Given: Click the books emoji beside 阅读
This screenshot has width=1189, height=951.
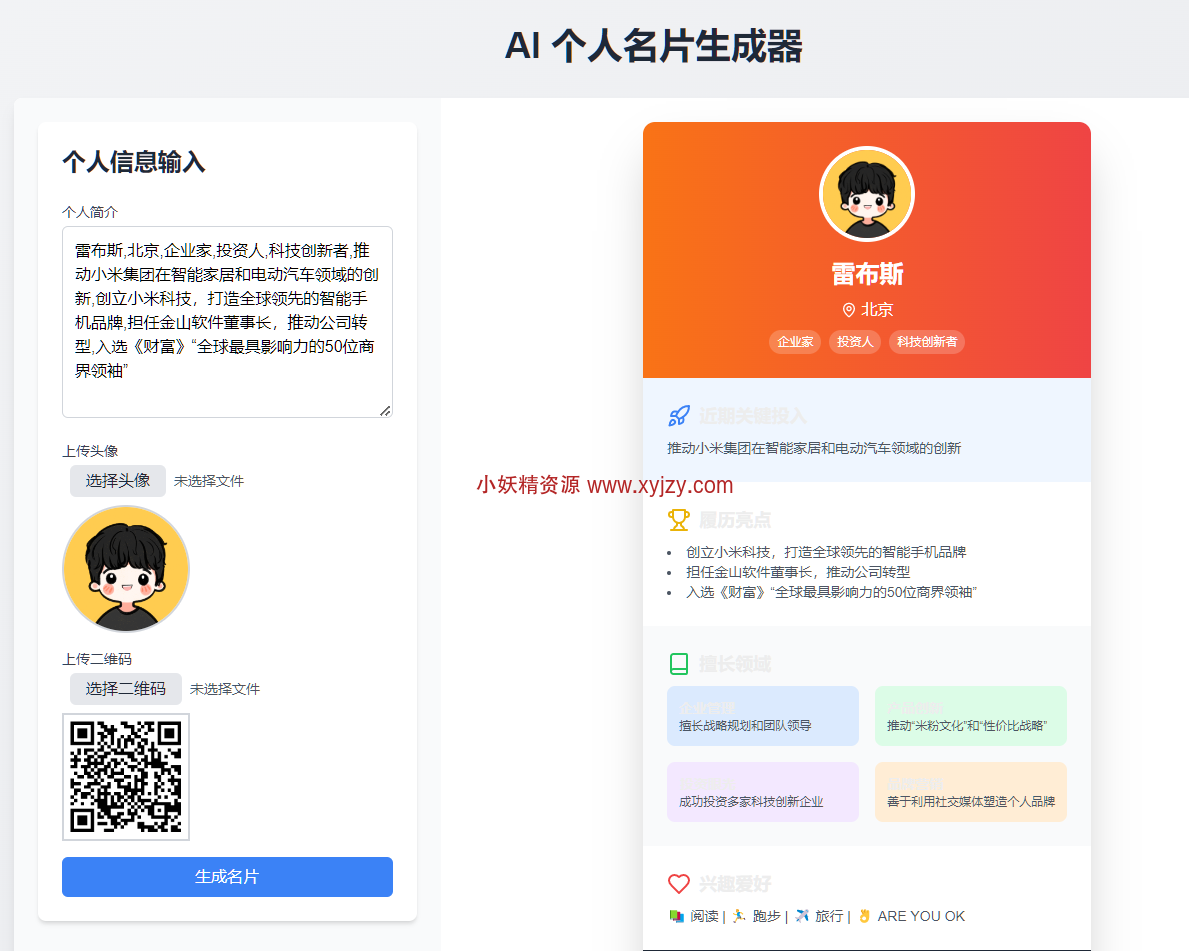Looking at the screenshot, I should coord(676,916).
